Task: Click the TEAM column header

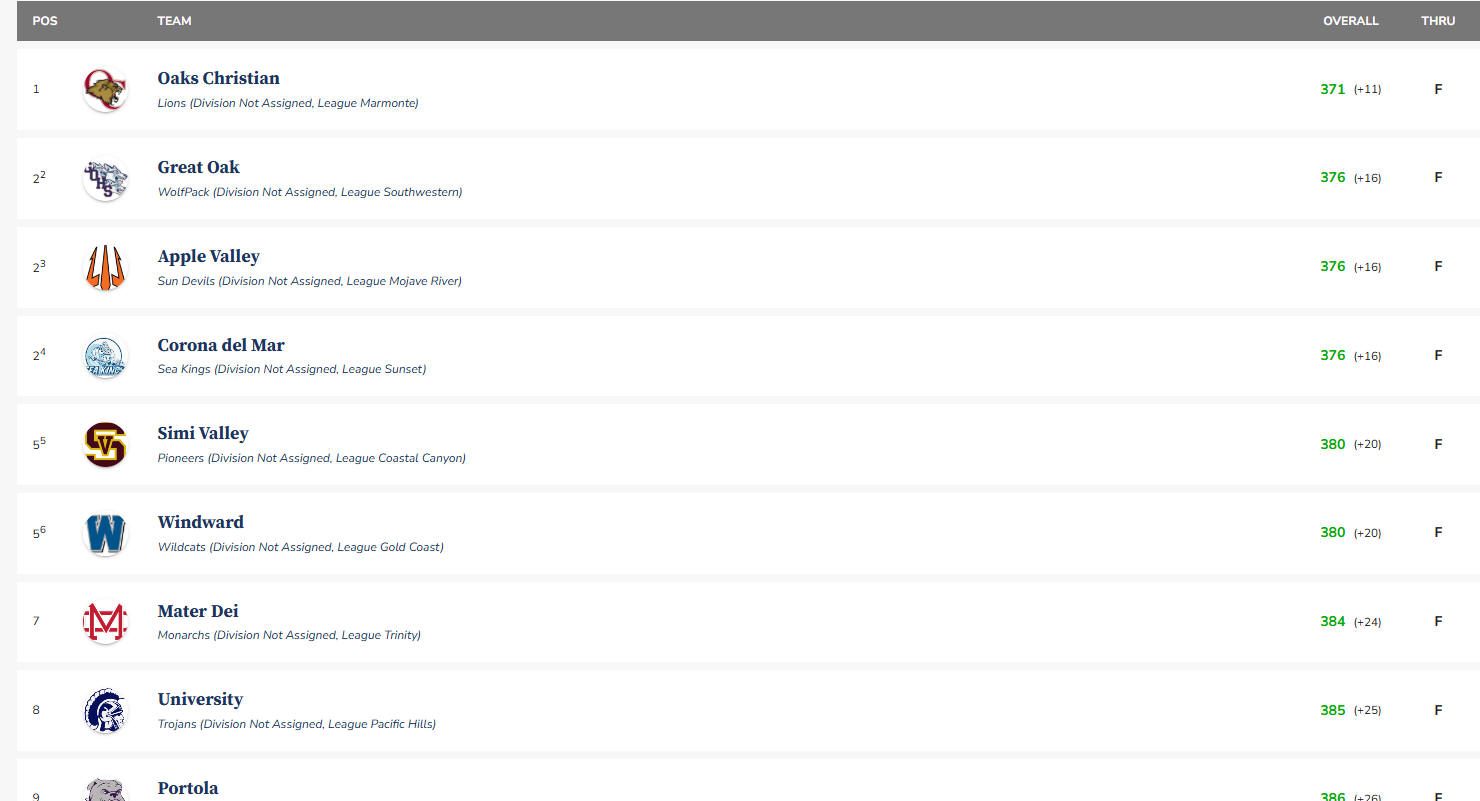Action: (174, 21)
